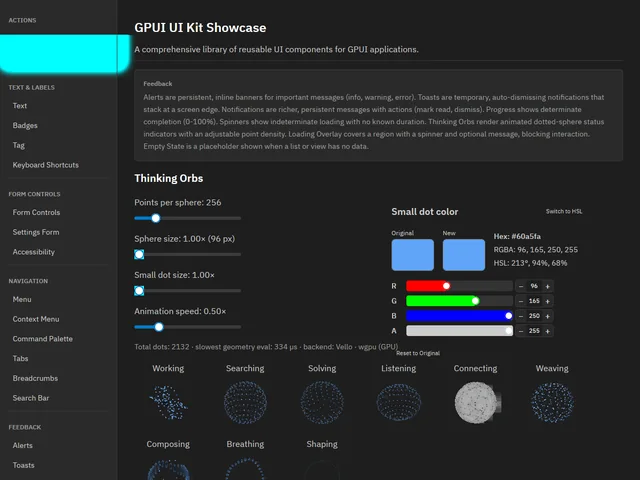Increase the R value with plus
The height and width of the screenshot is (480, 640).
pyautogui.click(x=548, y=286)
